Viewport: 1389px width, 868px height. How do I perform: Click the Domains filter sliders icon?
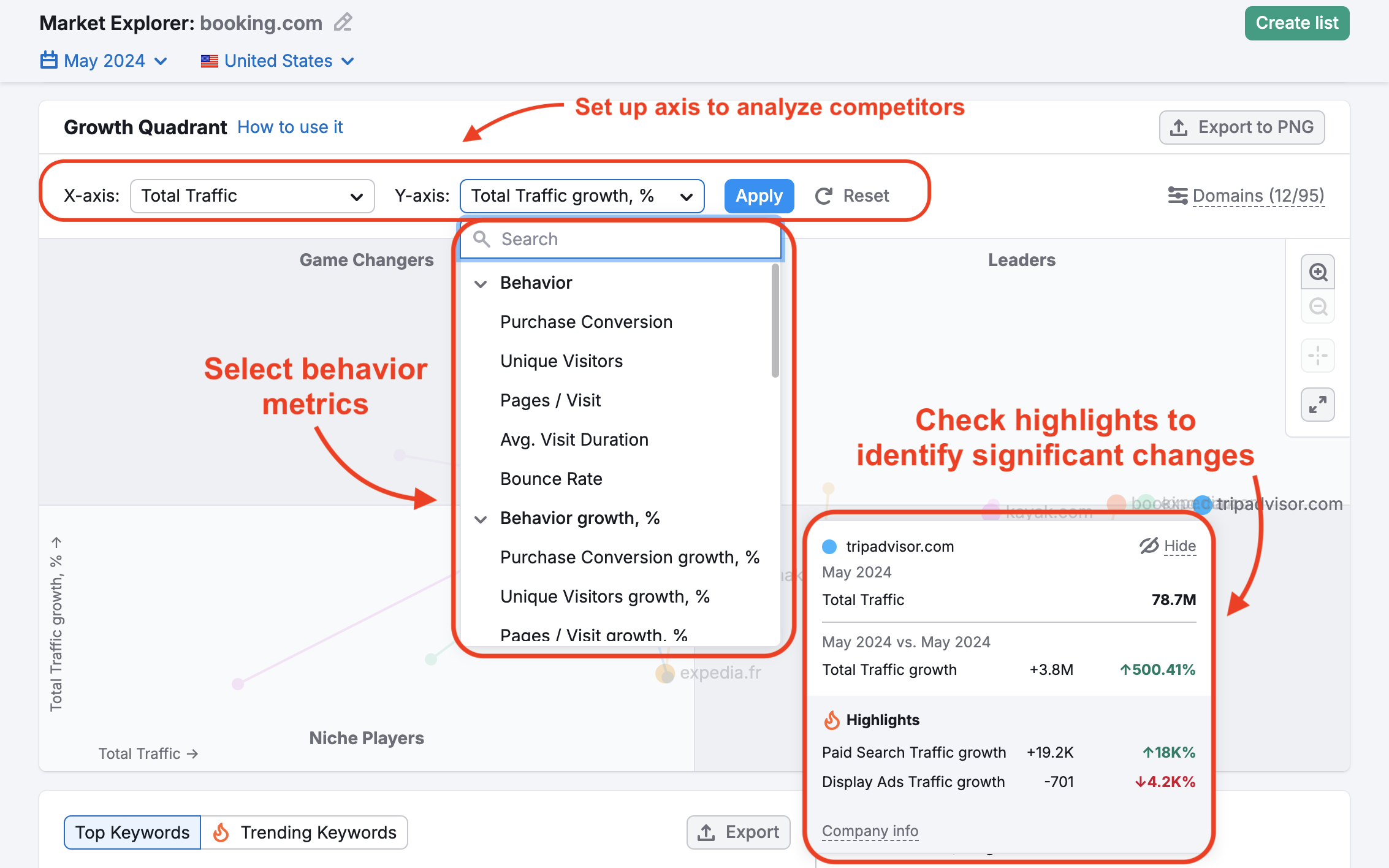tap(1178, 196)
